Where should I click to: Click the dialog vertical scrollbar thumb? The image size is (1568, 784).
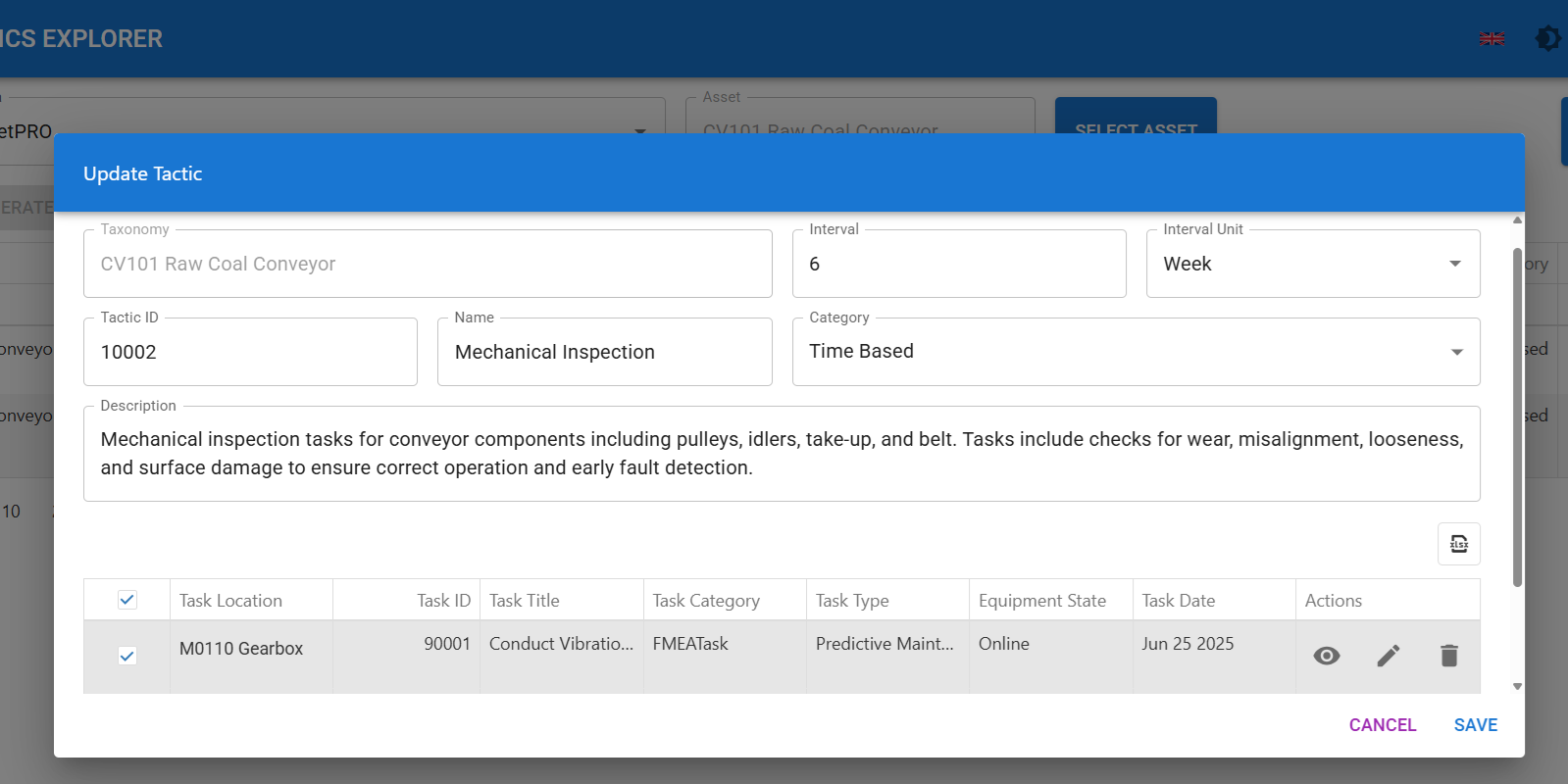coord(1517,416)
